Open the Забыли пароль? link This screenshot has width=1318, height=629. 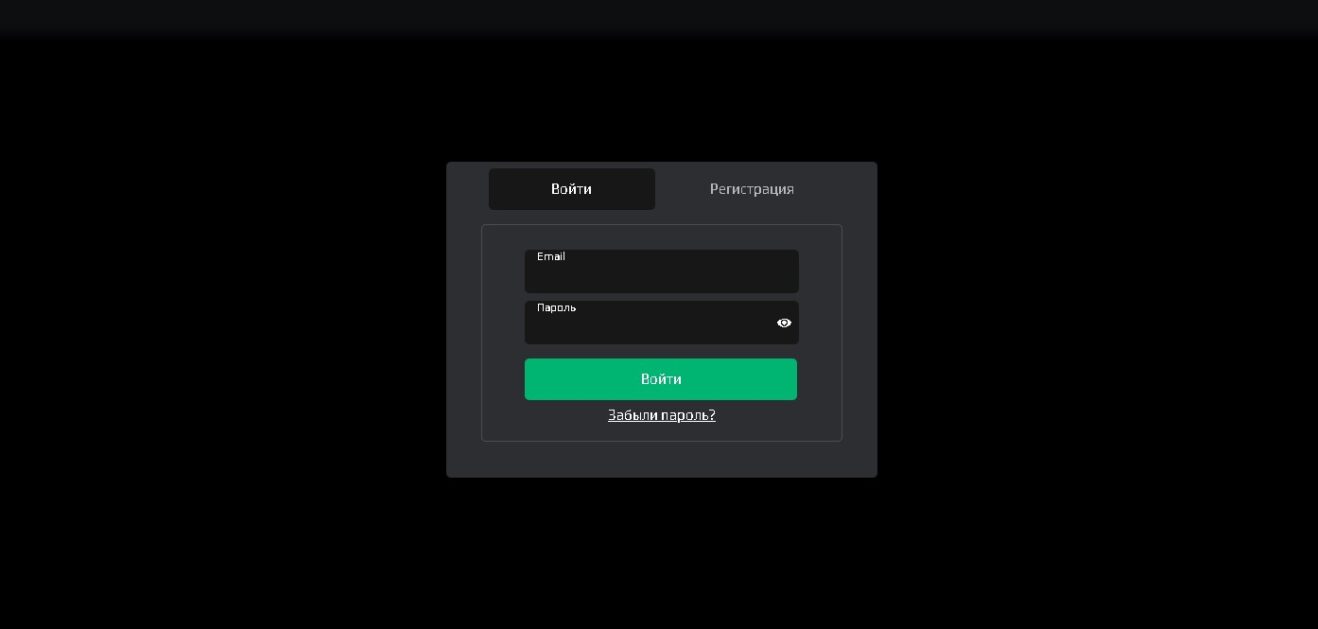pyautogui.click(x=661, y=415)
